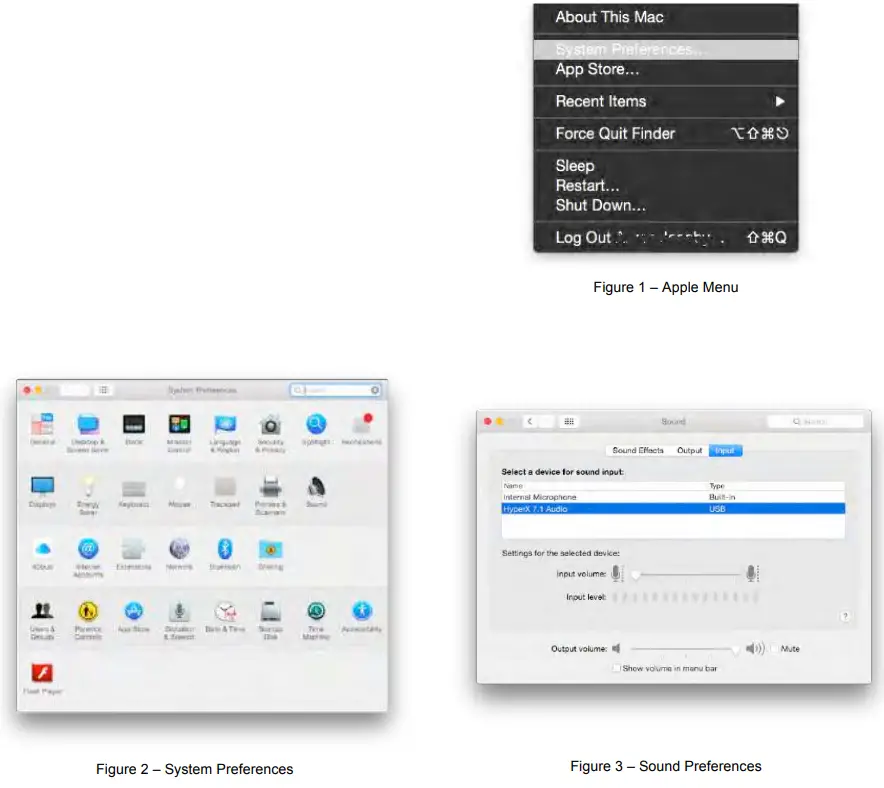Enable Show volume in menu bar
This screenshot has width=884, height=788.
click(617, 669)
